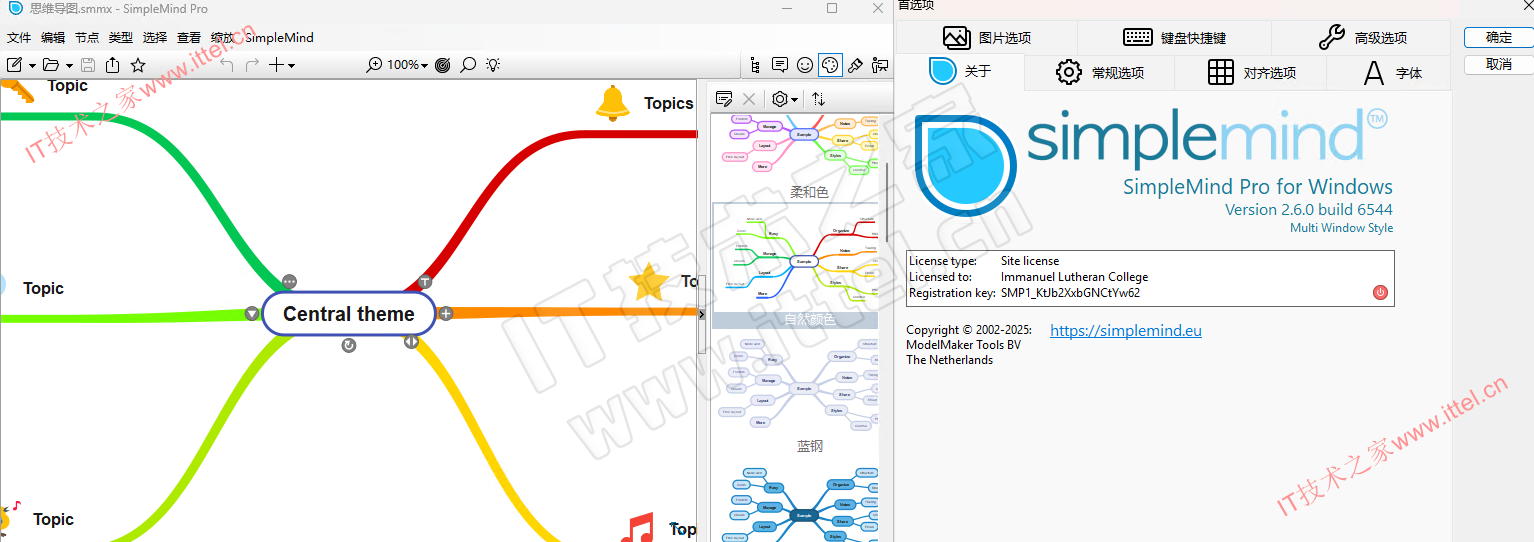Image resolution: width=1534 pixels, height=542 pixels.
Task: Click the search magnifier icon
Action: pos(467,65)
